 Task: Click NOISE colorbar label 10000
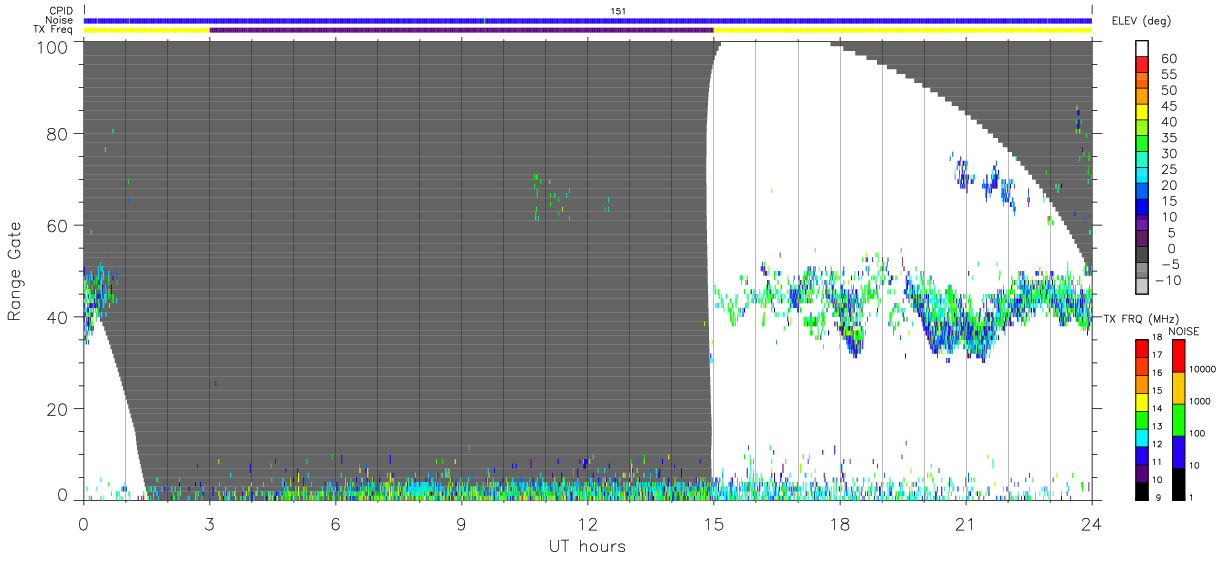(1203, 369)
